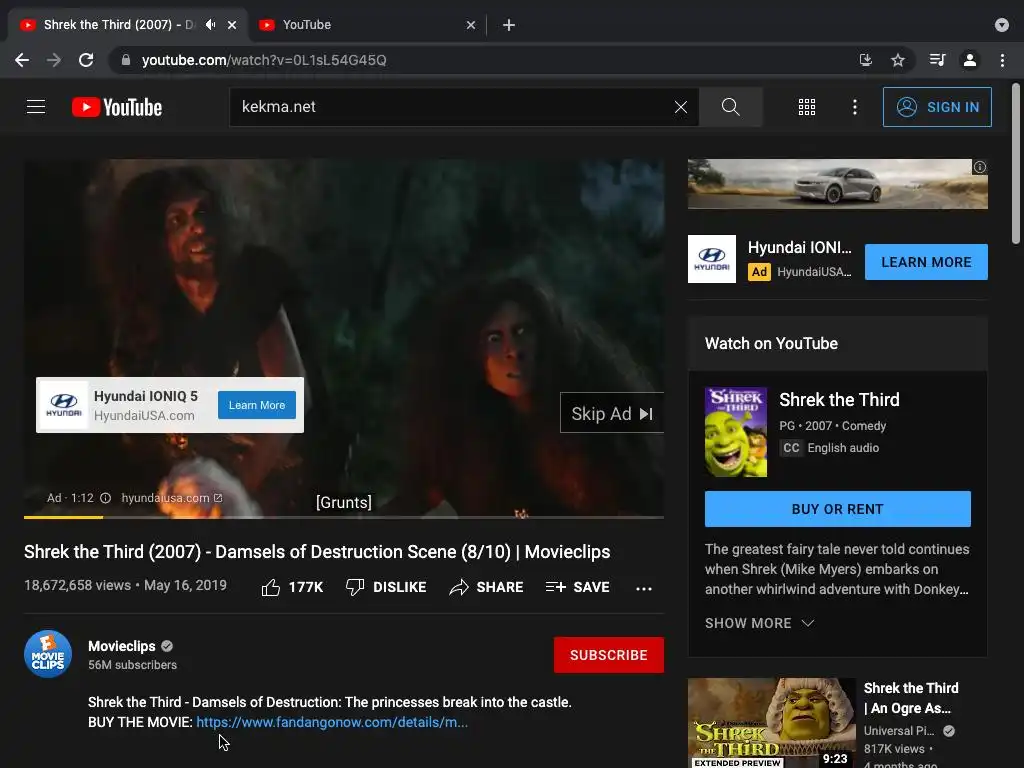Click the ad info circle next to Ad 1:12

coord(105,498)
